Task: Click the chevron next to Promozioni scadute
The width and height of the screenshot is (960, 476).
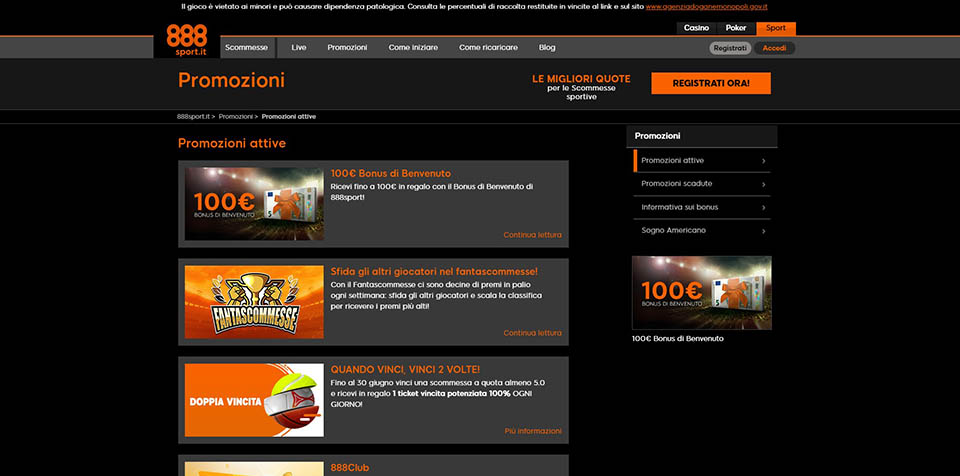Action: (763, 184)
